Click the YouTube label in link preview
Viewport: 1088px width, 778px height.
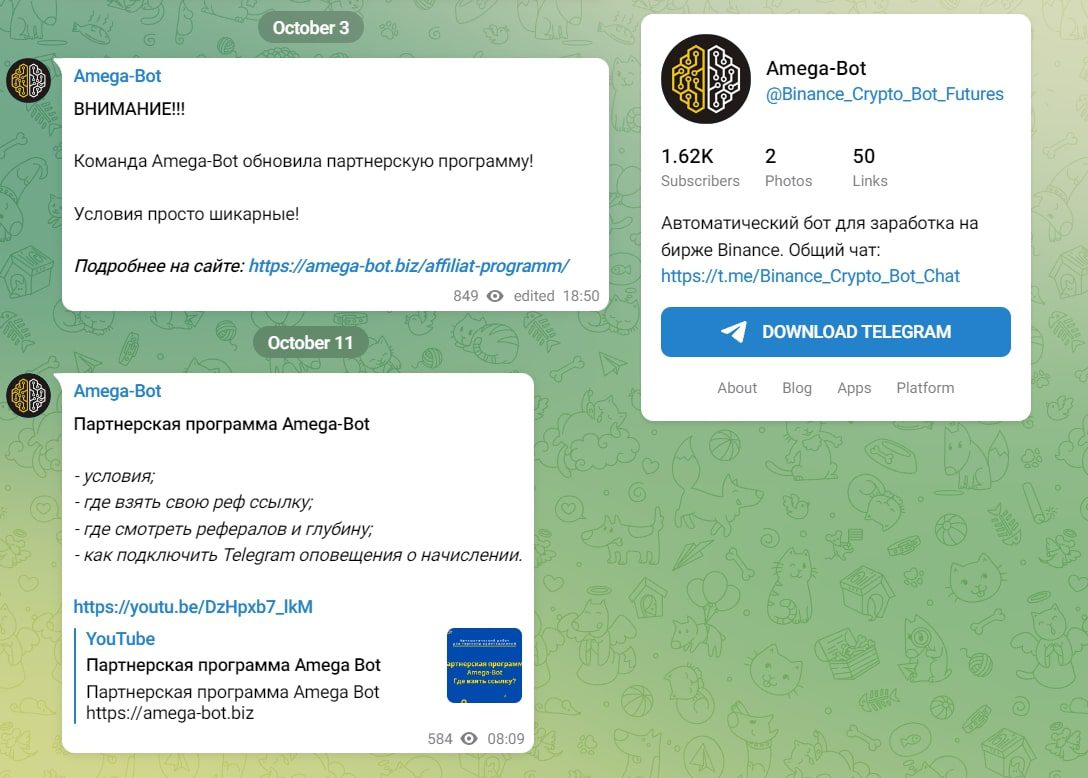(120, 639)
